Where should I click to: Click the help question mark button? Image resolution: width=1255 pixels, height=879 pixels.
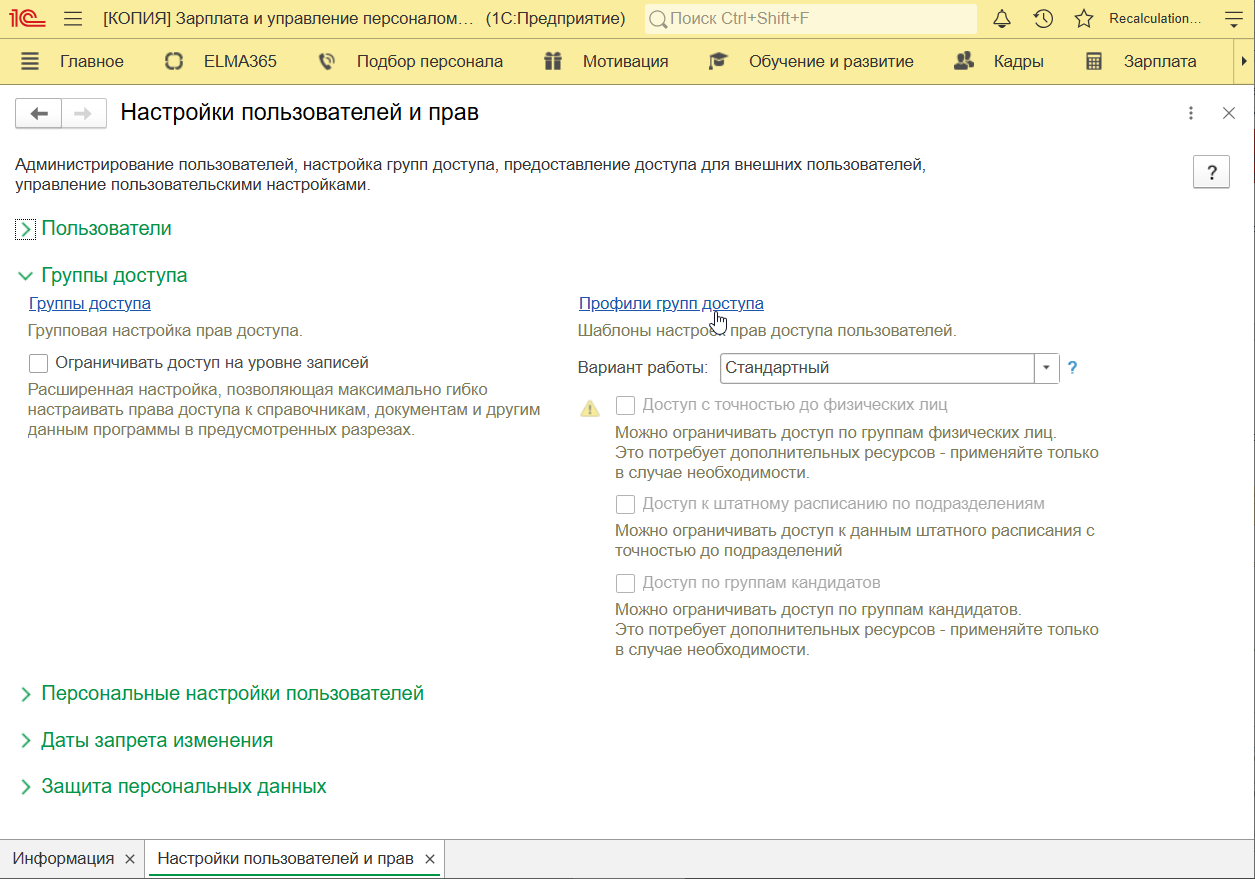click(x=1211, y=172)
